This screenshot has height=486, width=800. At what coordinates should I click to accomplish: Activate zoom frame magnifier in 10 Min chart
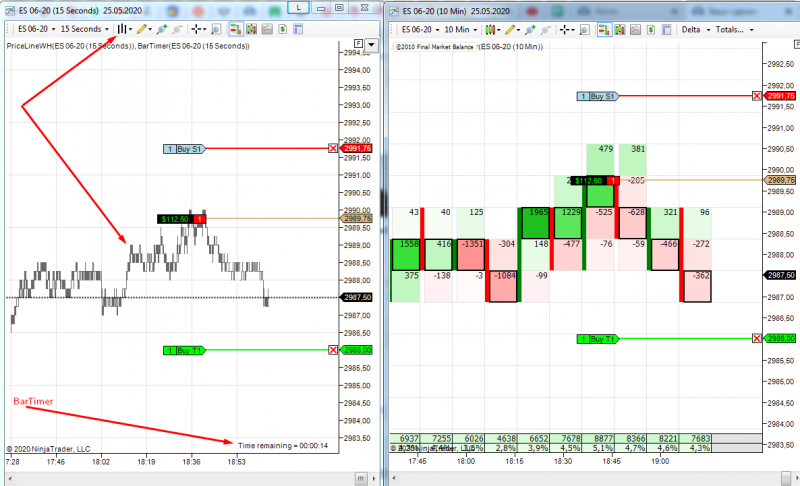(585, 30)
